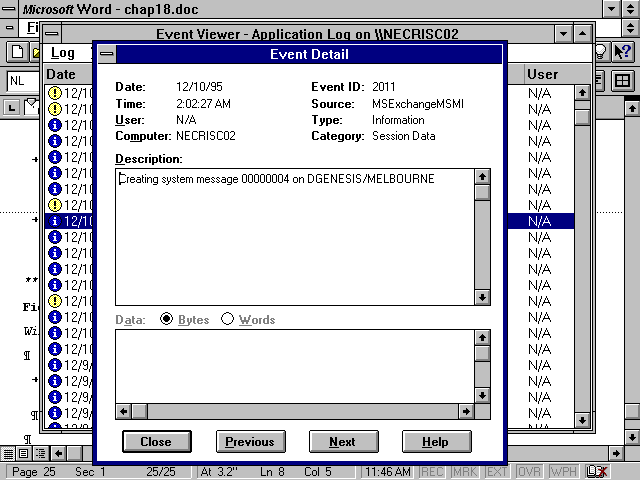Open the Word document control menu box
This screenshot has height=480, width=640.
click(x=9, y=28)
